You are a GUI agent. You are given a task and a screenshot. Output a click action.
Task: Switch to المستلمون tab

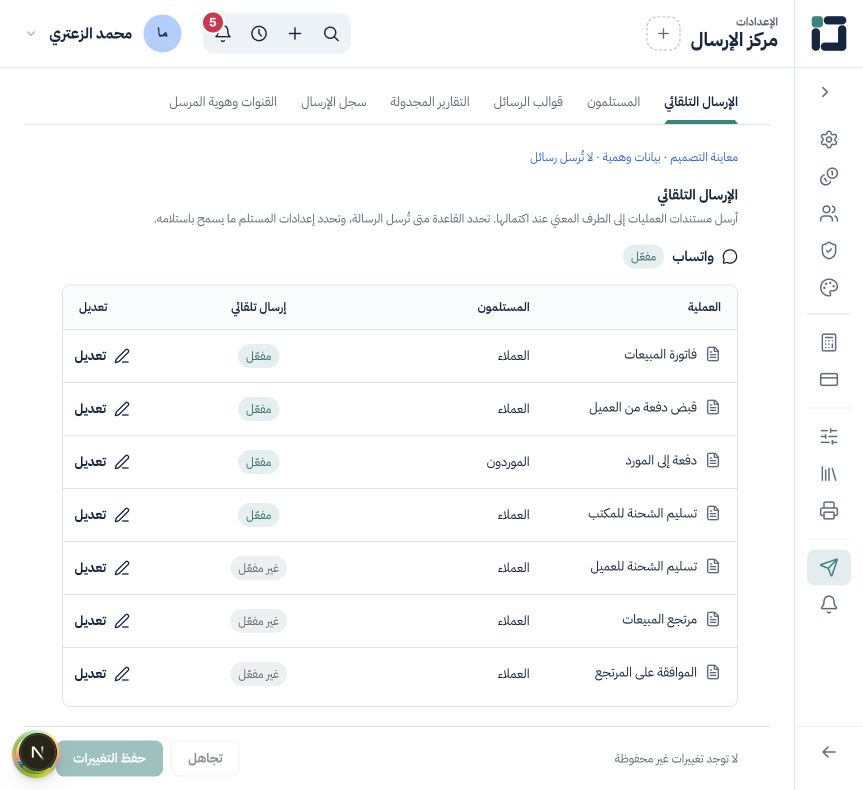click(x=613, y=102)
